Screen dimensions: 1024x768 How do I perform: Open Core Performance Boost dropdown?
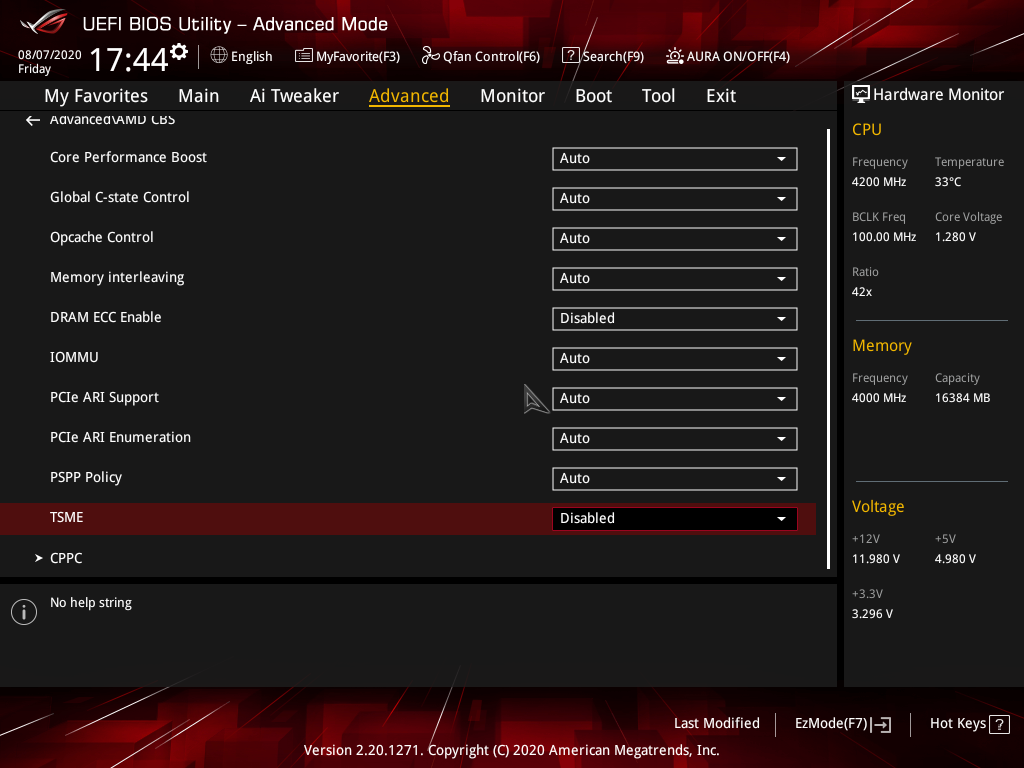675,159
